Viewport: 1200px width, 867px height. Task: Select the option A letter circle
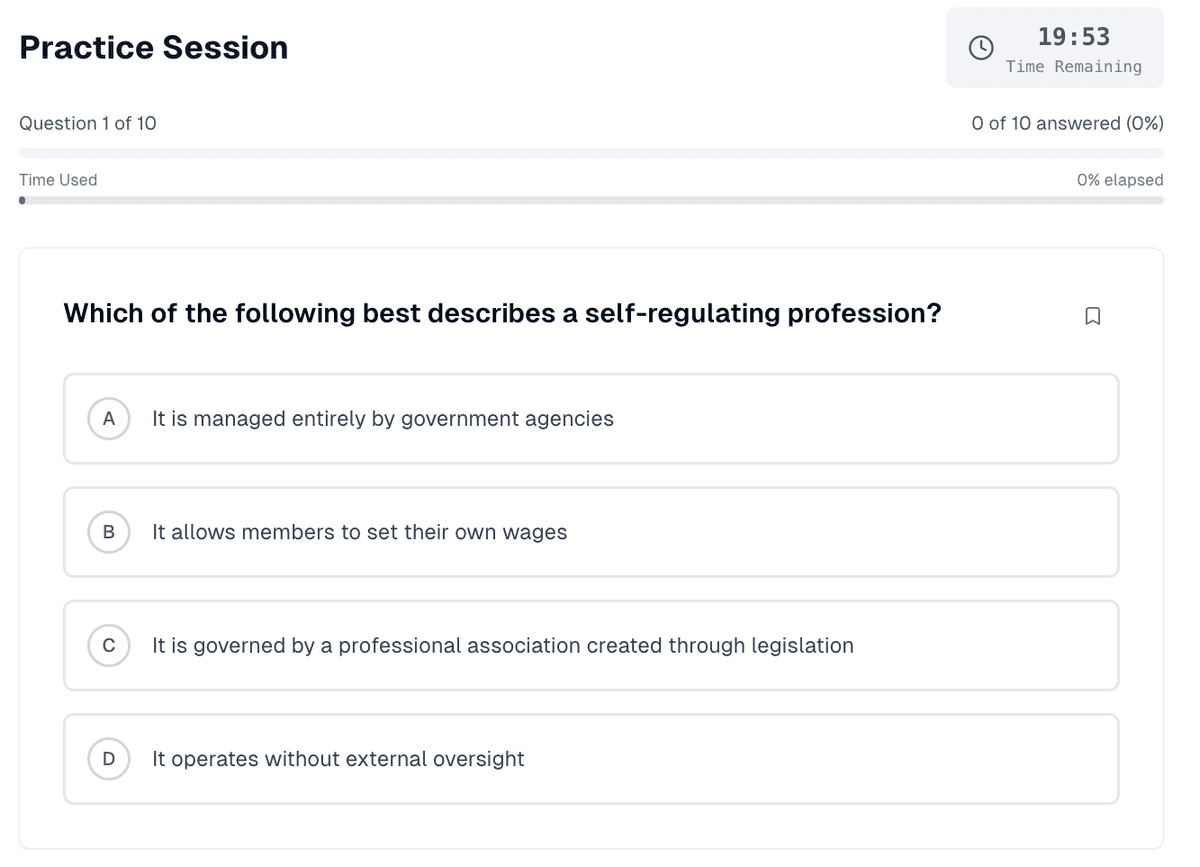[109, 418]
